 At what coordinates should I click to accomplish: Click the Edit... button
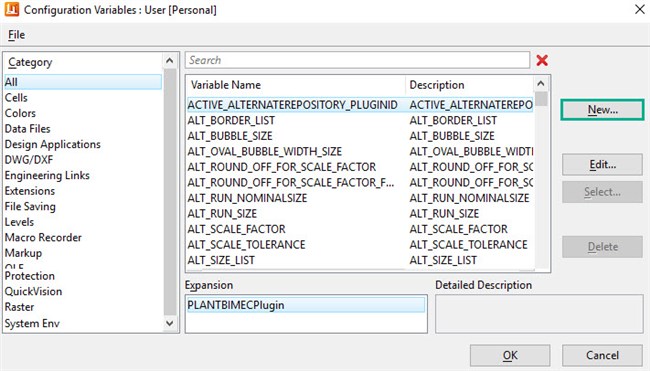point(602,165)
